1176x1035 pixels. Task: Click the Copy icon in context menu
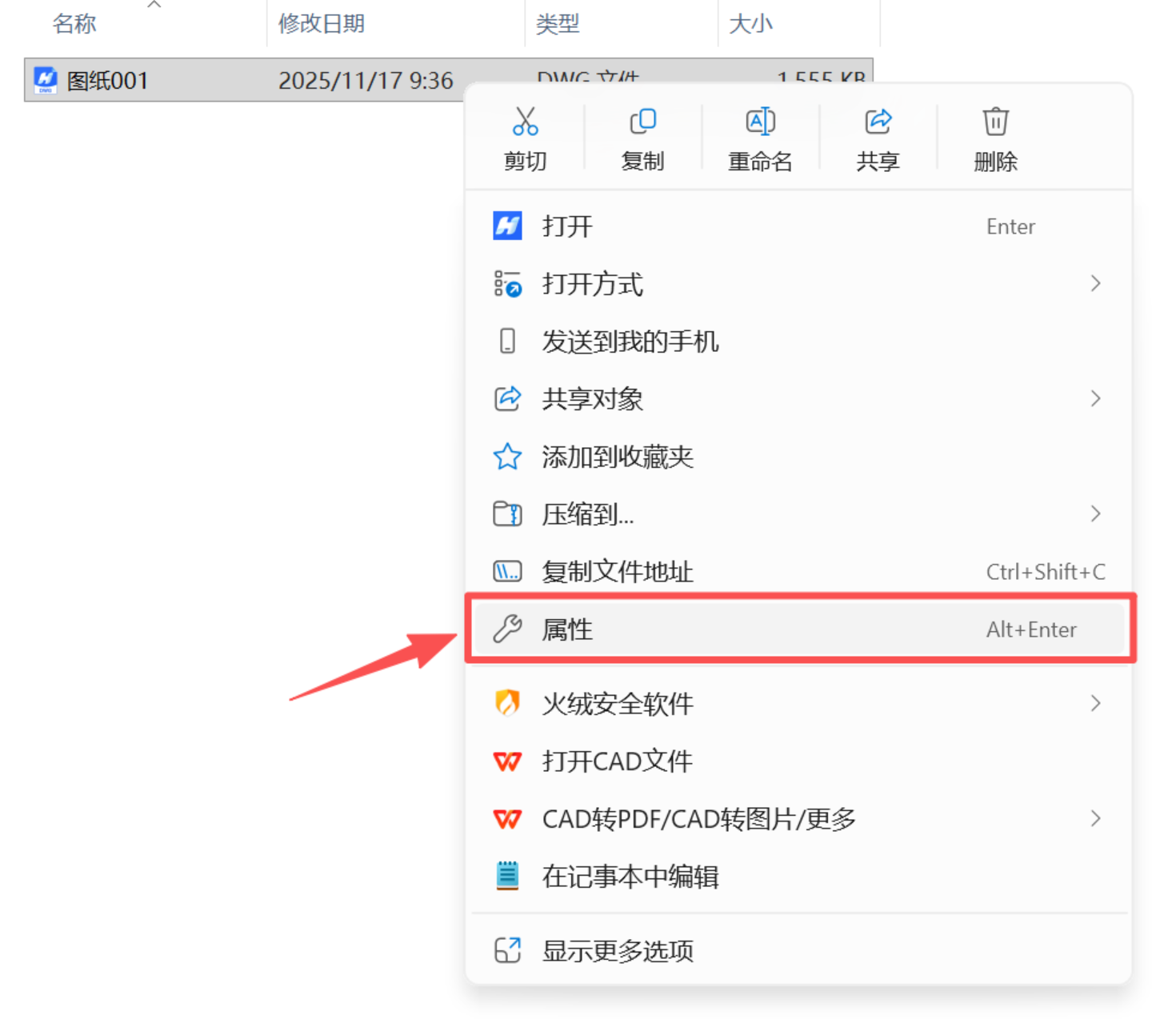pos(642,122)
